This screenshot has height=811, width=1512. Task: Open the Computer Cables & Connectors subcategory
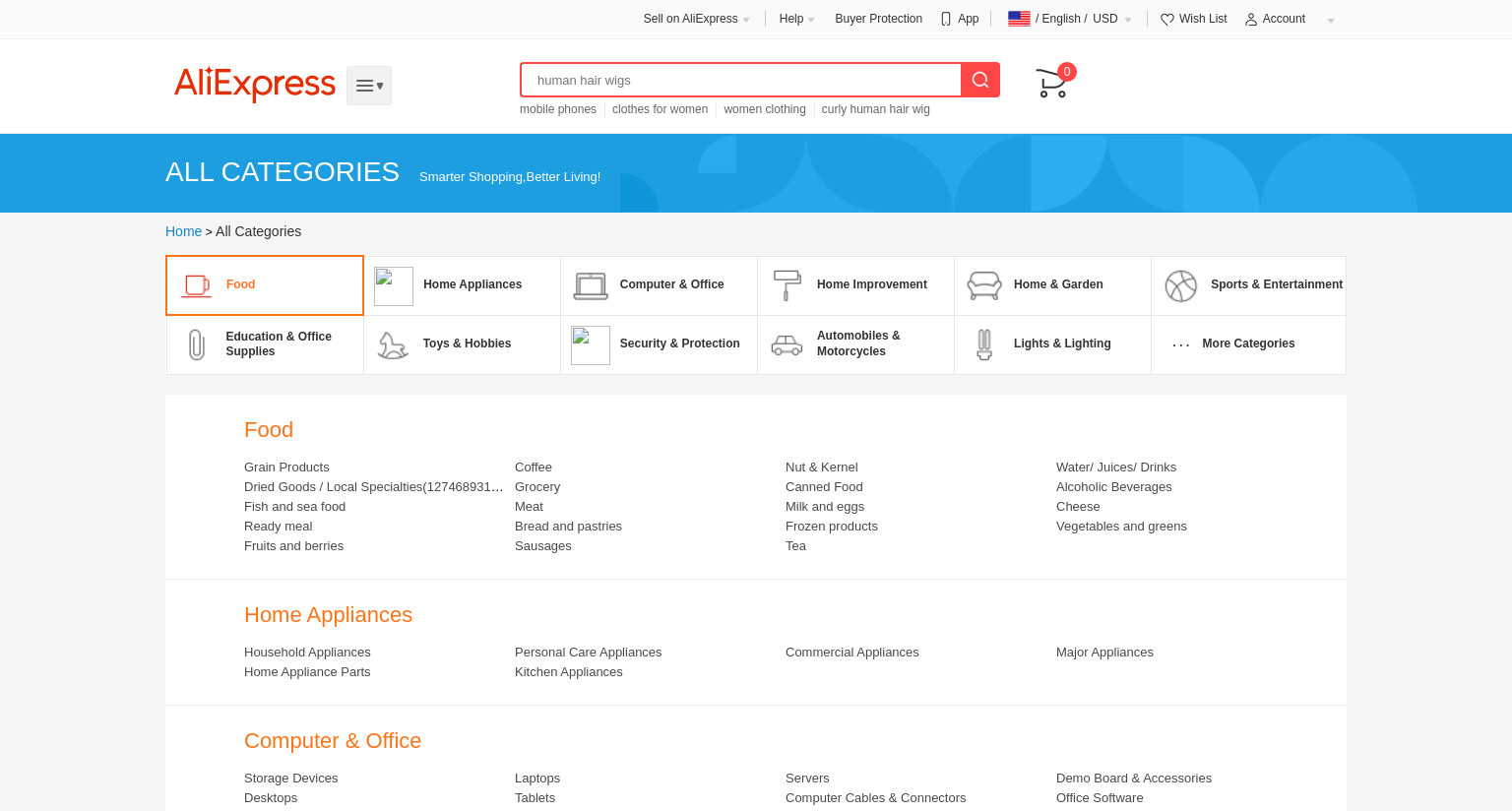pos(875,798)
